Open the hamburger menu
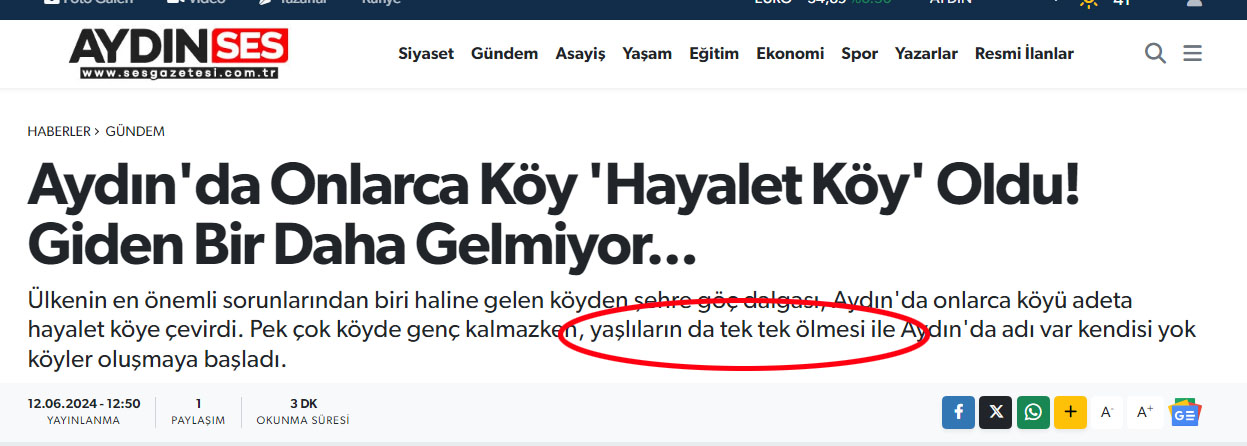The width and height of the screenshot is (1247, 446). (1192, 54)
